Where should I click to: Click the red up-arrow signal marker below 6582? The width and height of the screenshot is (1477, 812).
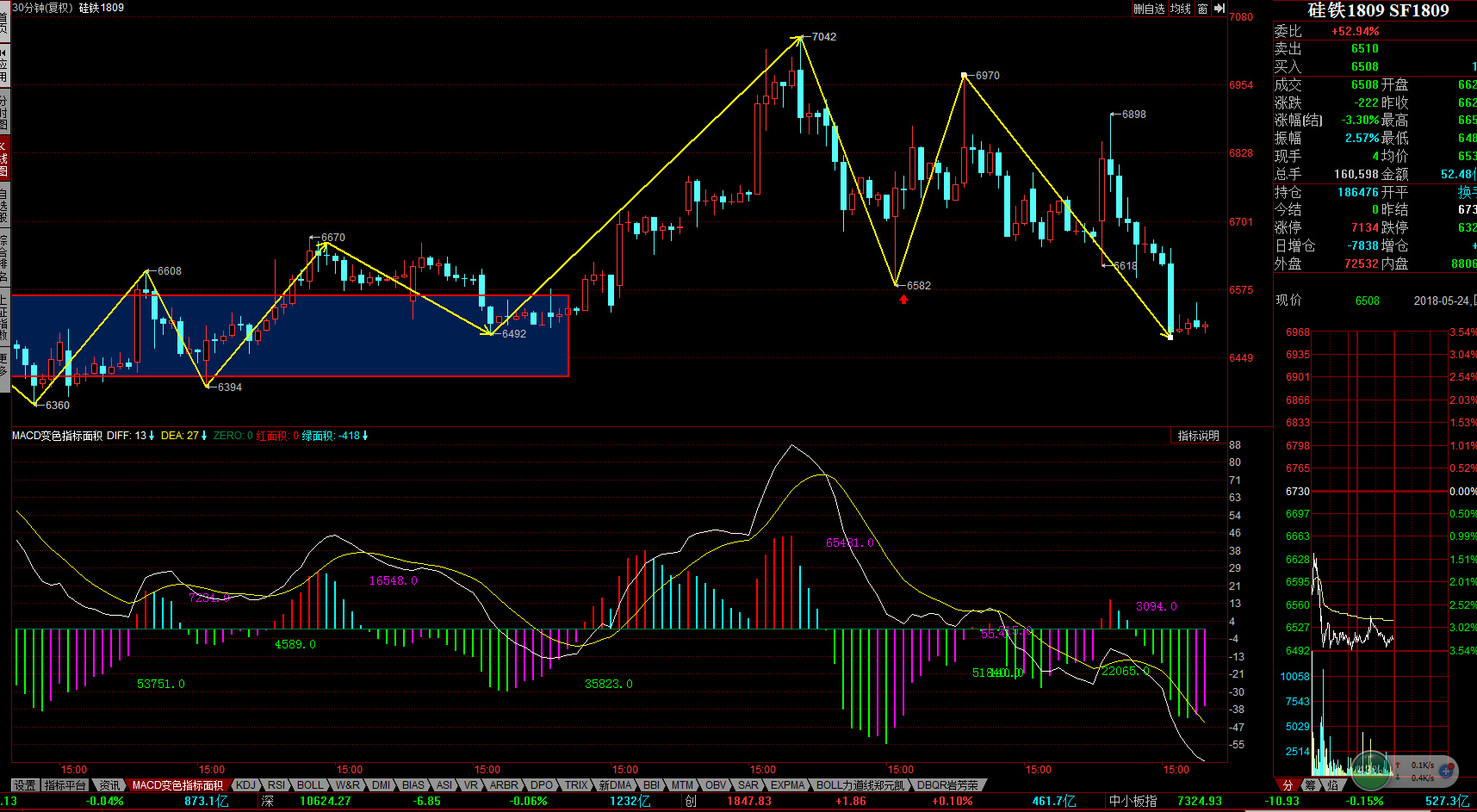(903, 300)
